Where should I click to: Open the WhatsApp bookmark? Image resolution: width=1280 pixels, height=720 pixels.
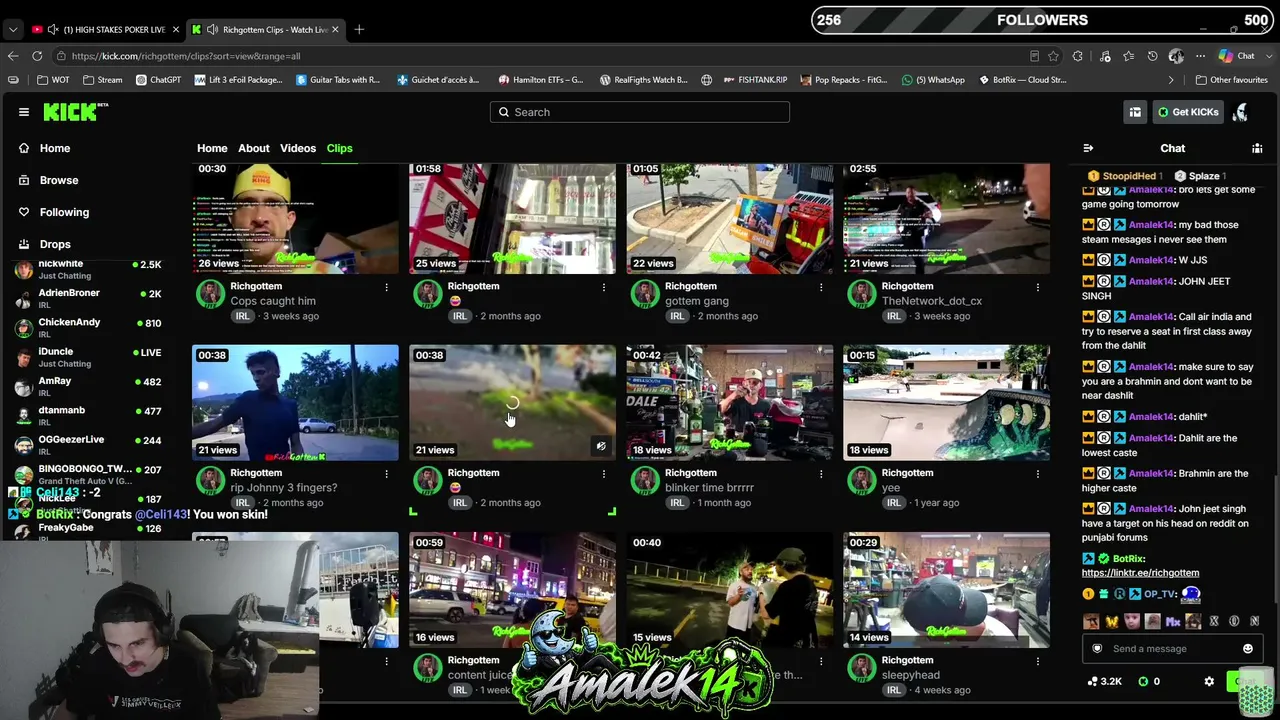pyautogui.click(x=933, y=80)
